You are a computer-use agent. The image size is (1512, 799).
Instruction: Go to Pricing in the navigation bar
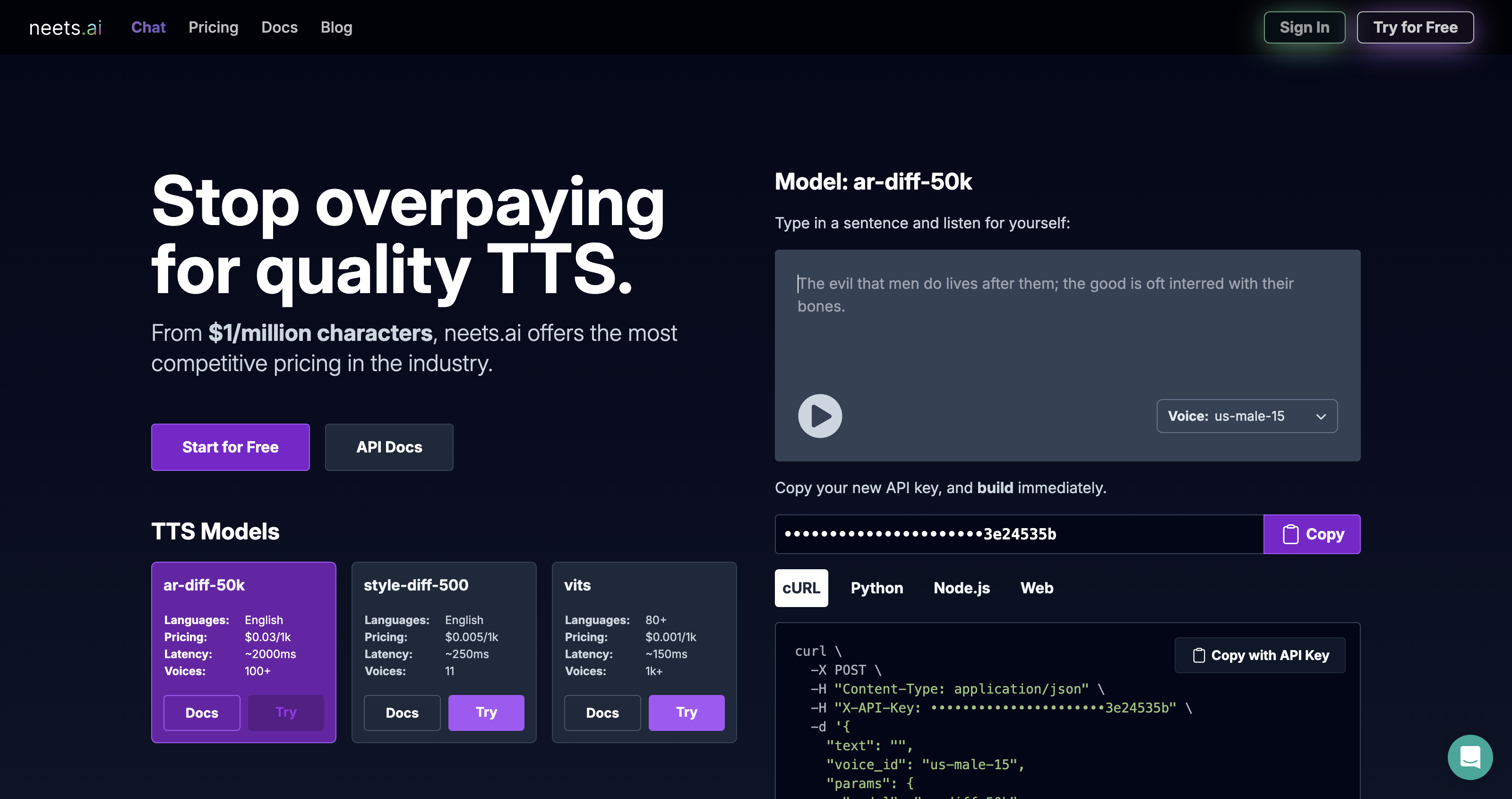point(214,27)
